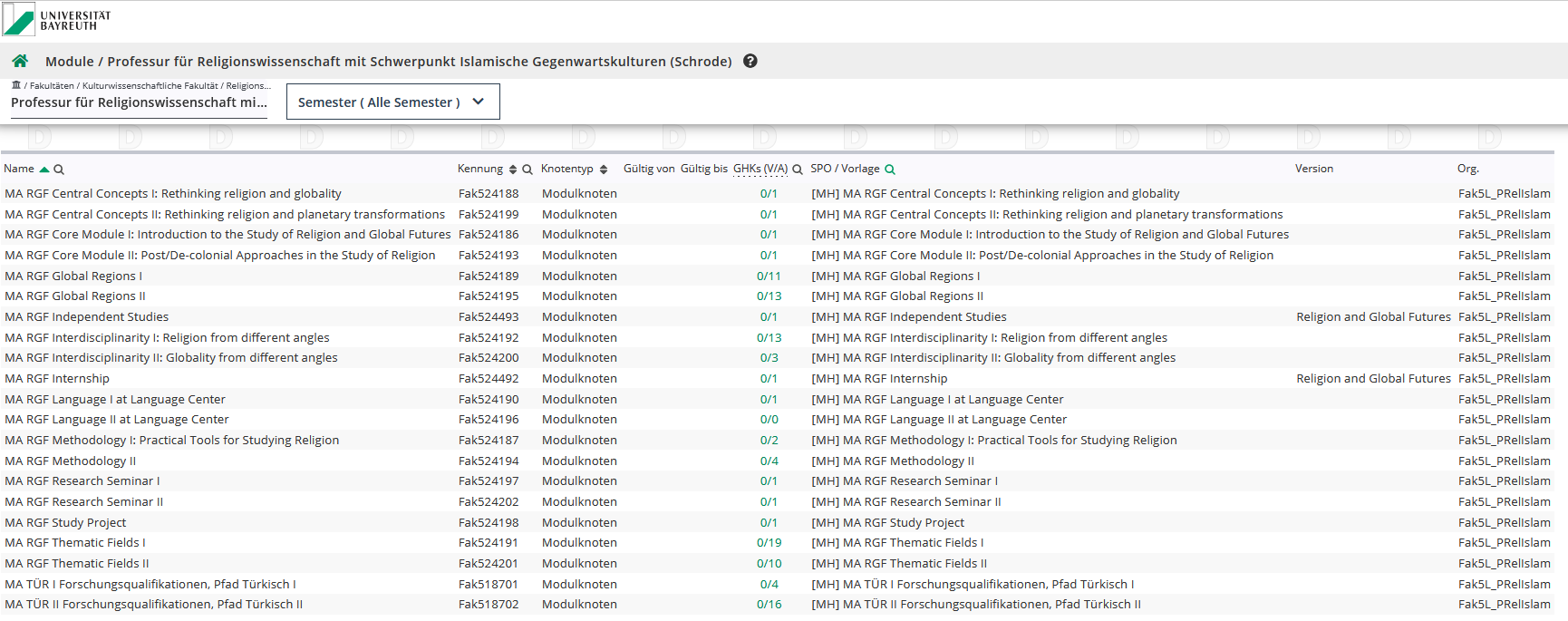Toggle sort arrows on Kennung column
The width and height of the screenshot is (1568, 621).
[x=513, y=170]
